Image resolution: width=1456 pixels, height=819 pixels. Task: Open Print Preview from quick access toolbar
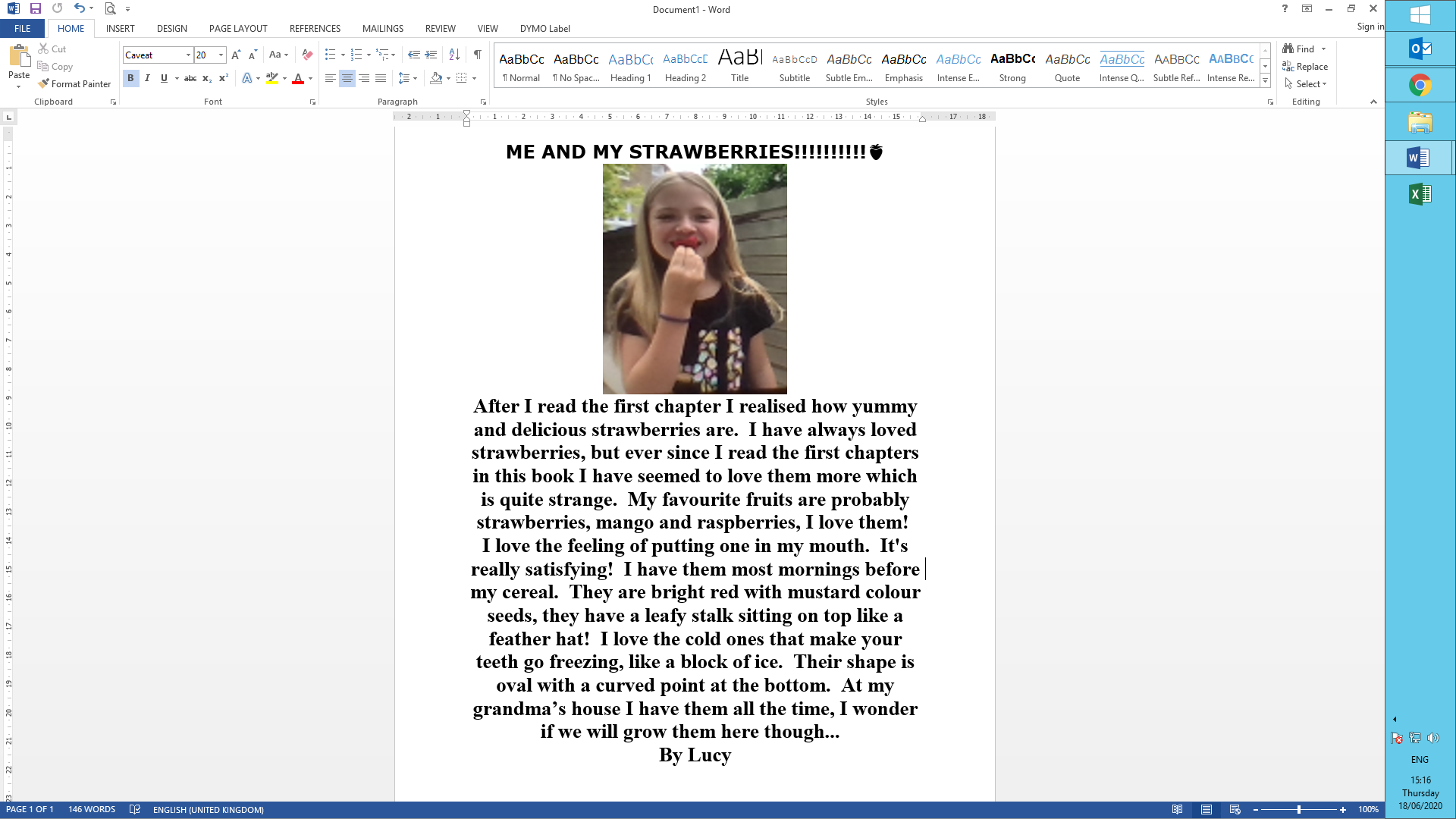(x=110, y=9)
